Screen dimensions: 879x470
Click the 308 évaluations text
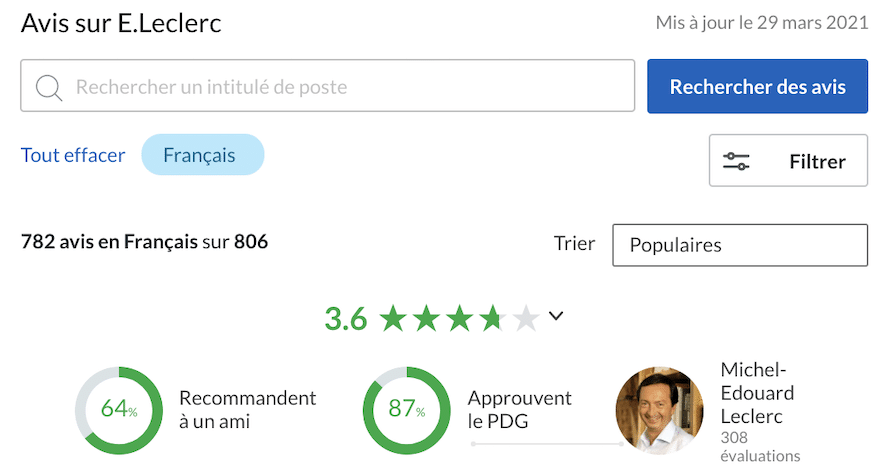point(760,446)
